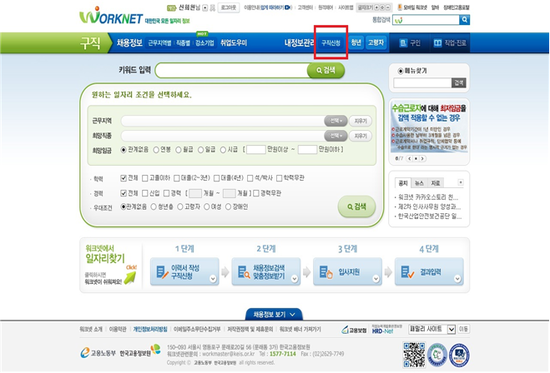Image resolution: width=550 pixels, height=373 pixels.
Task: Open the 수습근로자 minimum wage banner
Action: tap(429, 127)
